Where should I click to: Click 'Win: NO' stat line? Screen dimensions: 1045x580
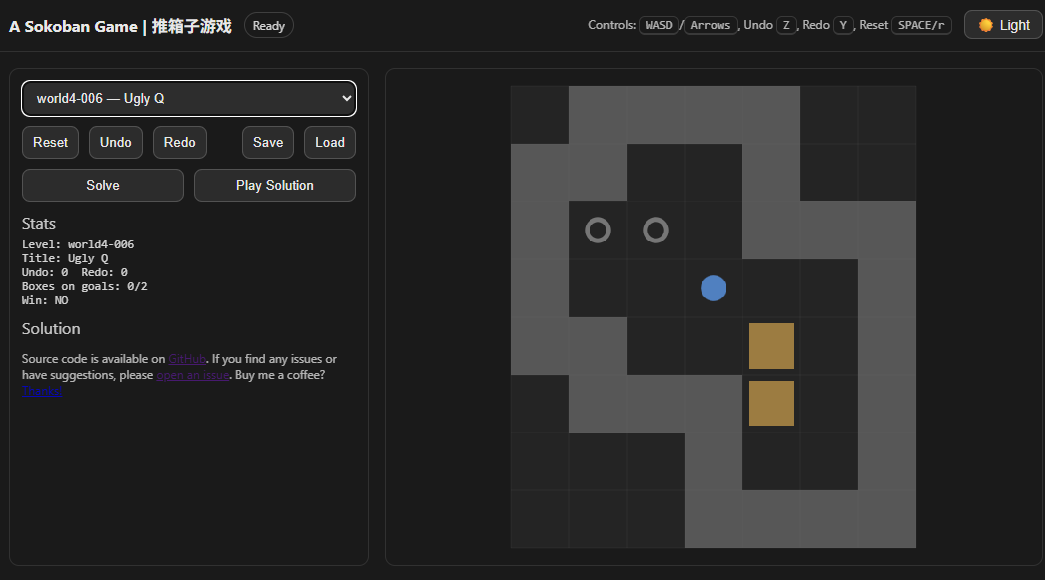(x=45, y=300)
